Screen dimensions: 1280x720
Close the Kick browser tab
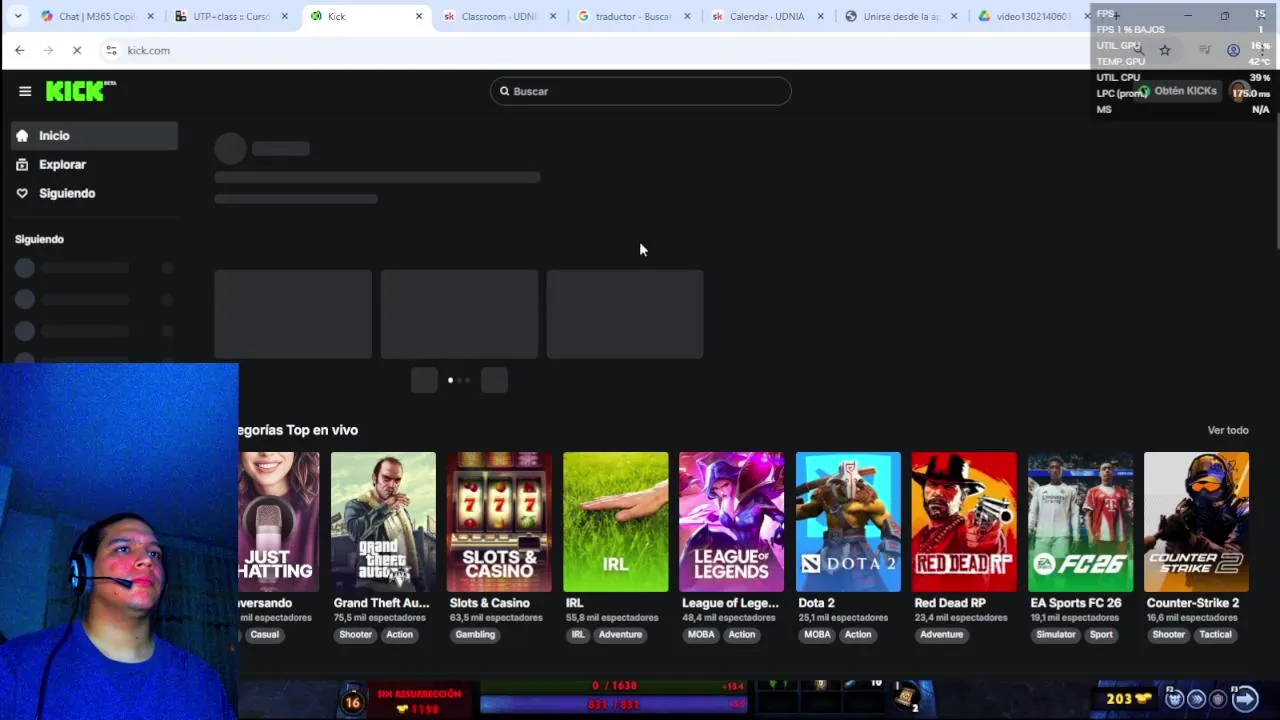point(419,16)
